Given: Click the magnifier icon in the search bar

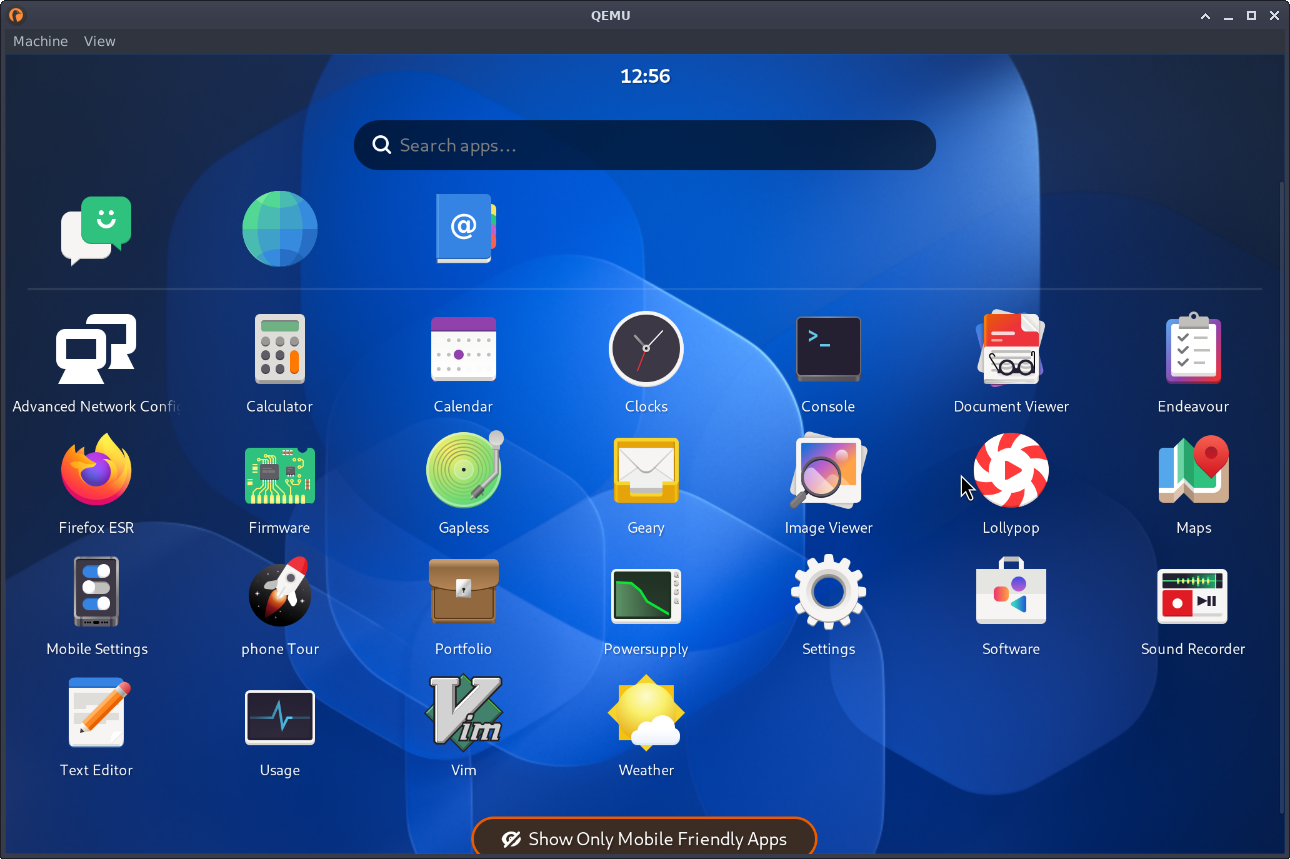Looking at the screenshot, I should 381,145.
